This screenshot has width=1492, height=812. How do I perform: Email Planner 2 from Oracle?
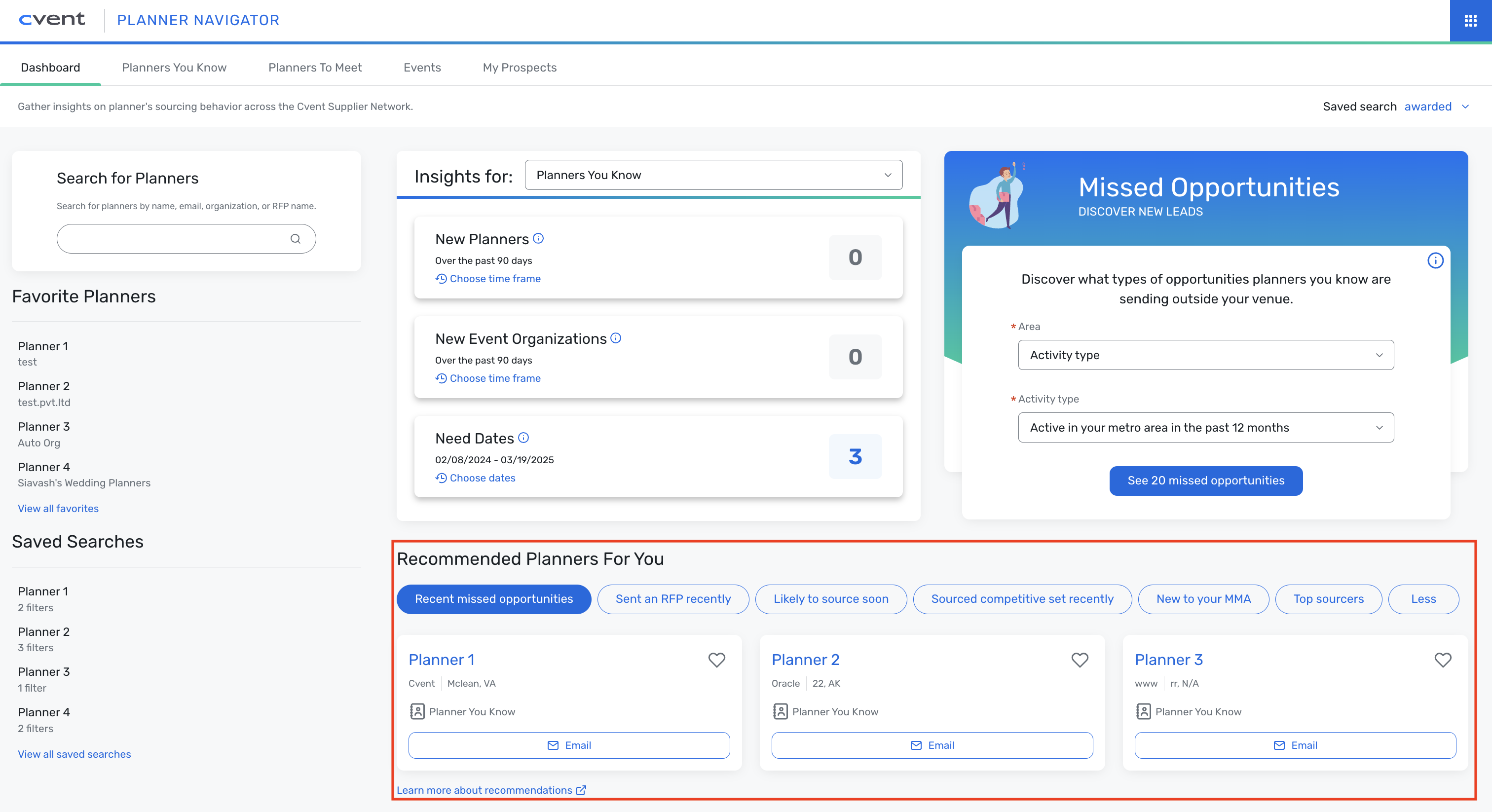pyautogui.click(x=932, y=745)
